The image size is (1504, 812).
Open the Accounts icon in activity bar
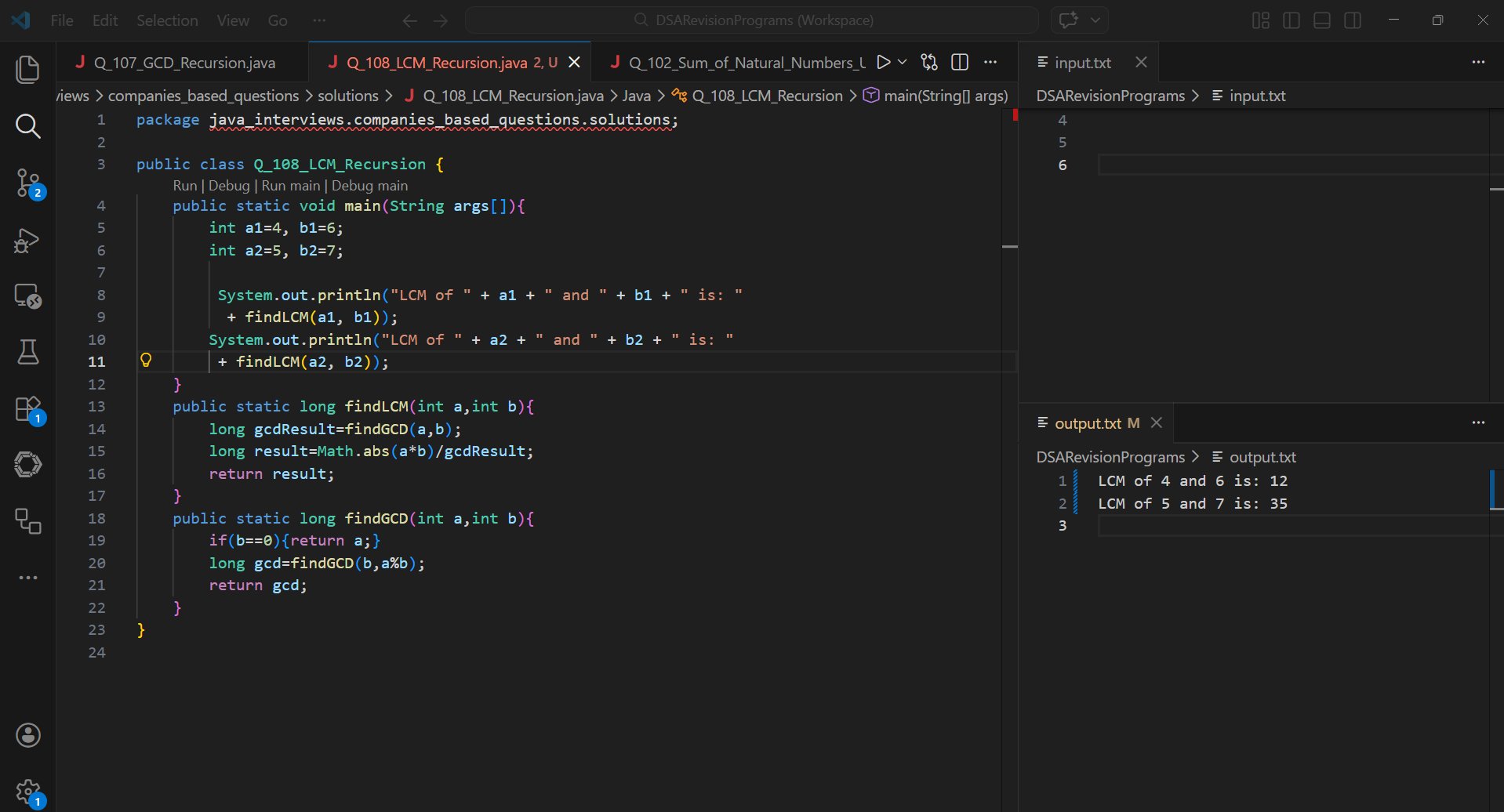(x=27, y=735)
